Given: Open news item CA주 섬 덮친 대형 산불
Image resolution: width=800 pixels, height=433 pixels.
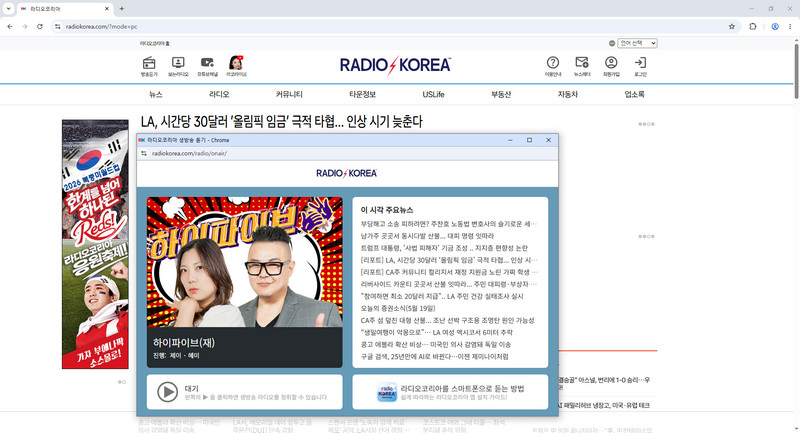Looking at the screenshot, I should pyautogui.click(x=447, y=320).
